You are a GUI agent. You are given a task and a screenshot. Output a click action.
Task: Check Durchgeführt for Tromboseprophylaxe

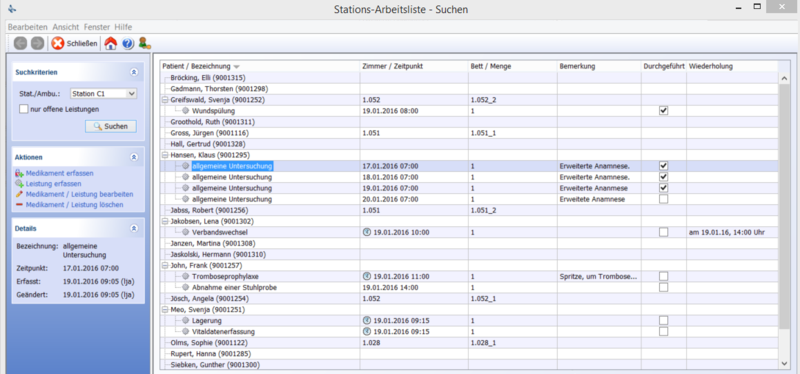[x=663, y=276]
